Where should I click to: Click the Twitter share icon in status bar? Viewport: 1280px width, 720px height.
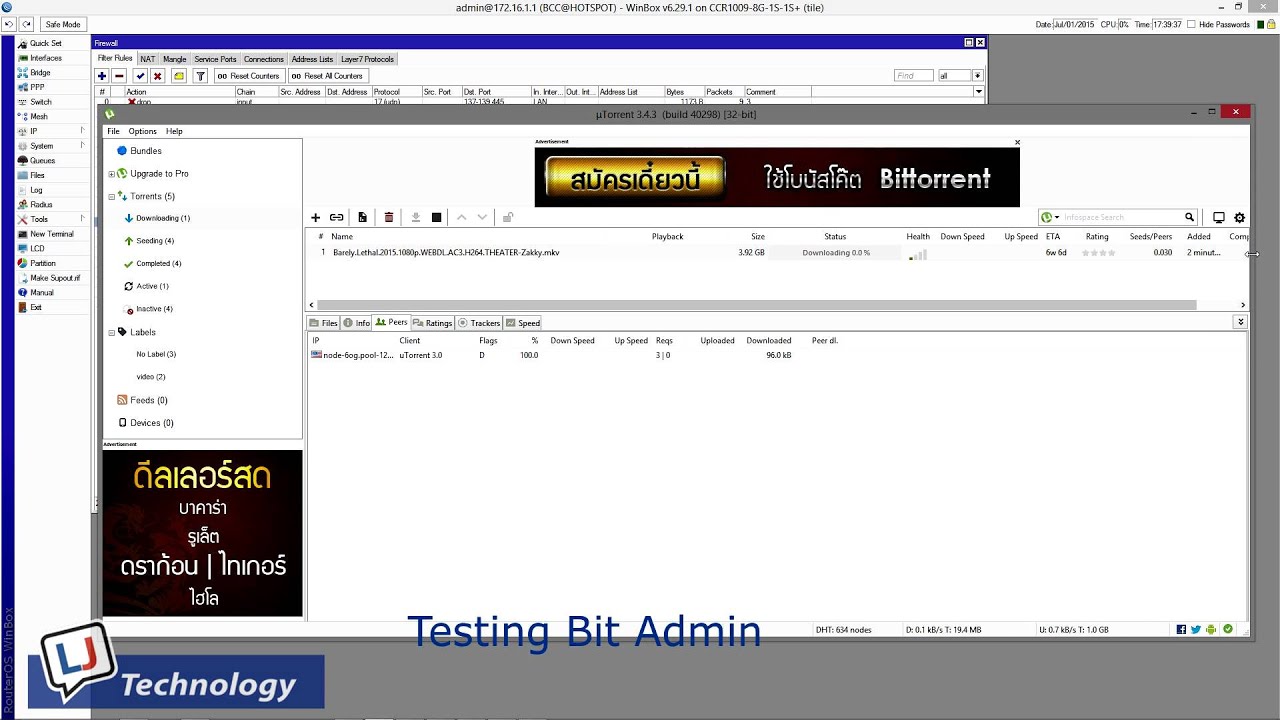[x=1196, y=630]
